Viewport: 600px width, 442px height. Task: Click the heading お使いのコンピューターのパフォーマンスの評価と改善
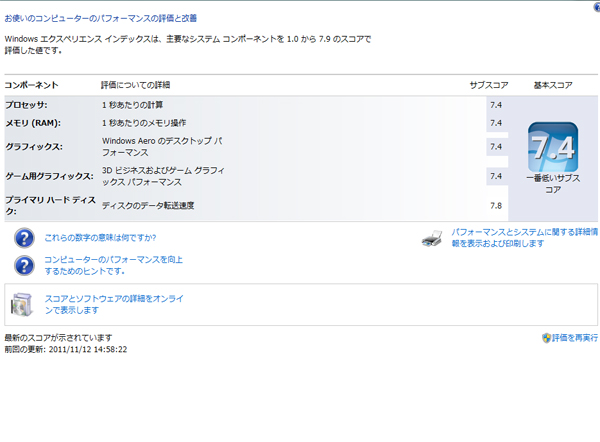[x=101, y=18]
